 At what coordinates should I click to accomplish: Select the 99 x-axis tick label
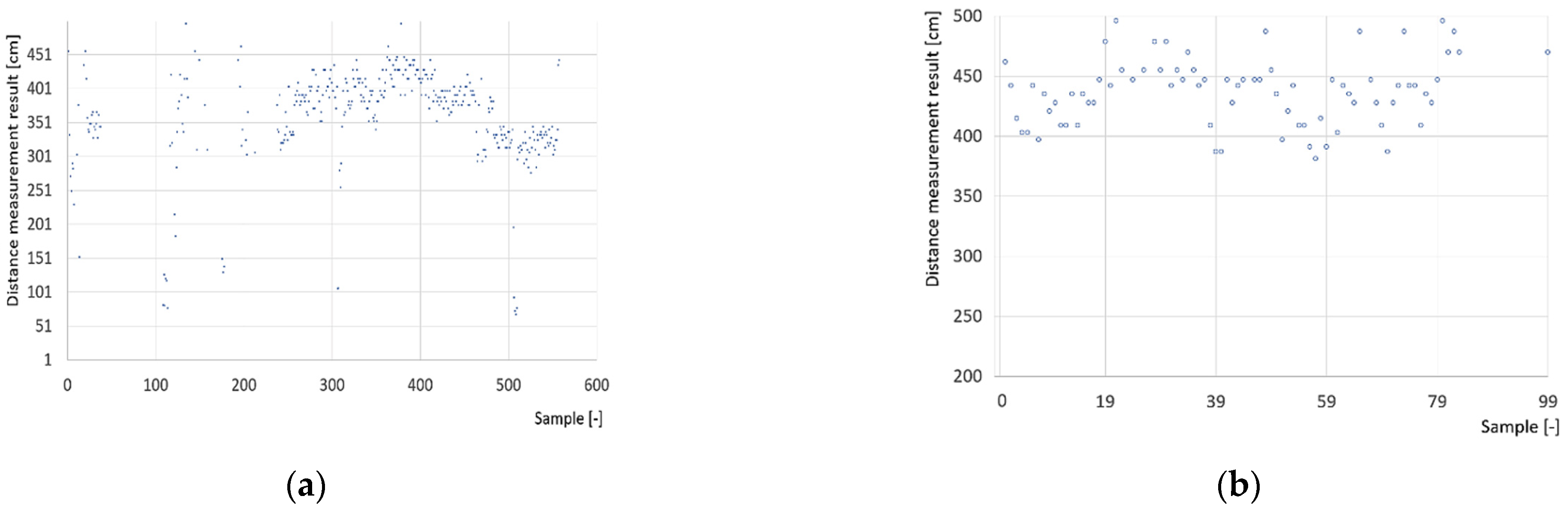[1547, 401]
